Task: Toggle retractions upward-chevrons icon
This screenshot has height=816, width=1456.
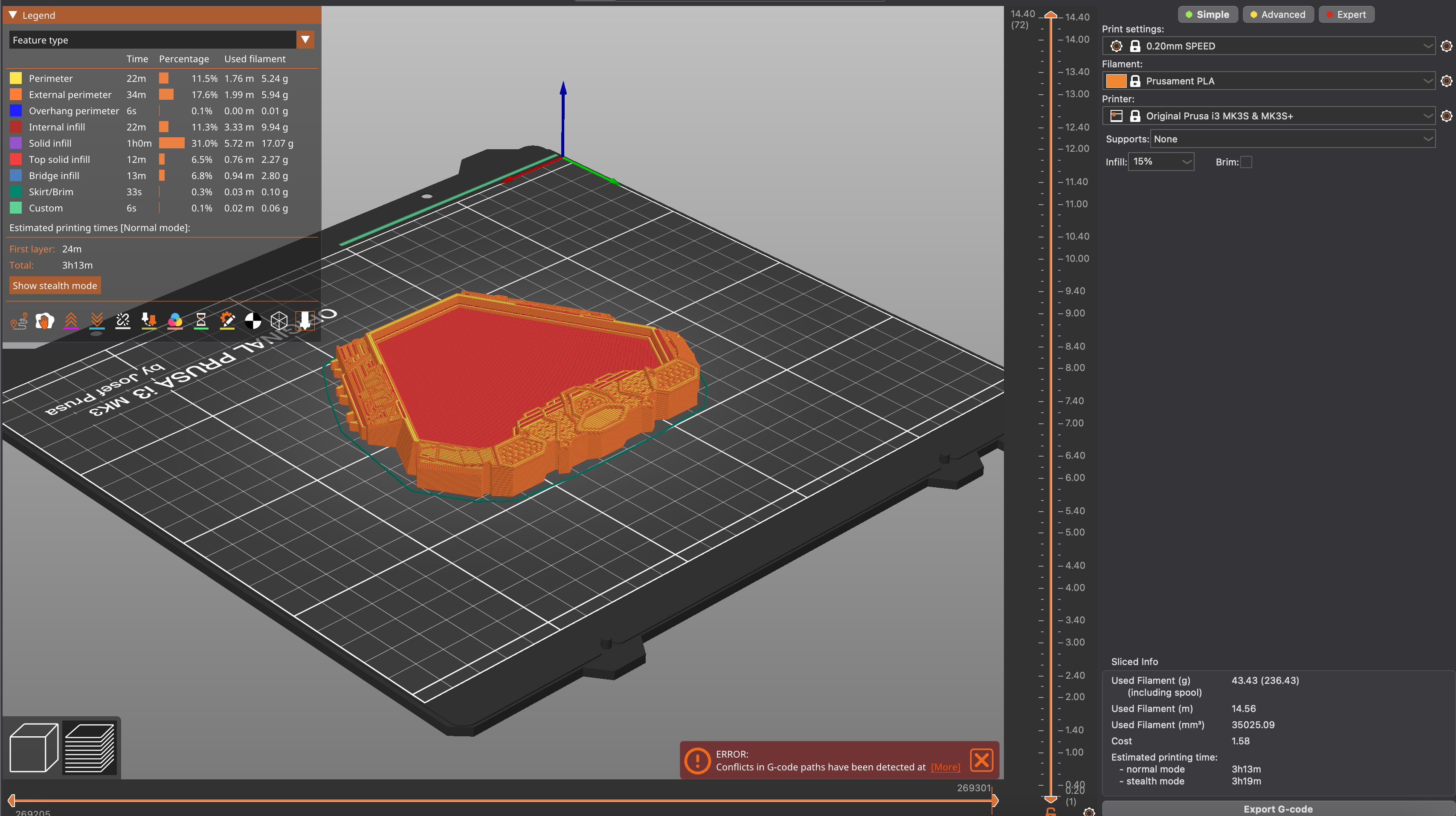Action: pos(71,321)
